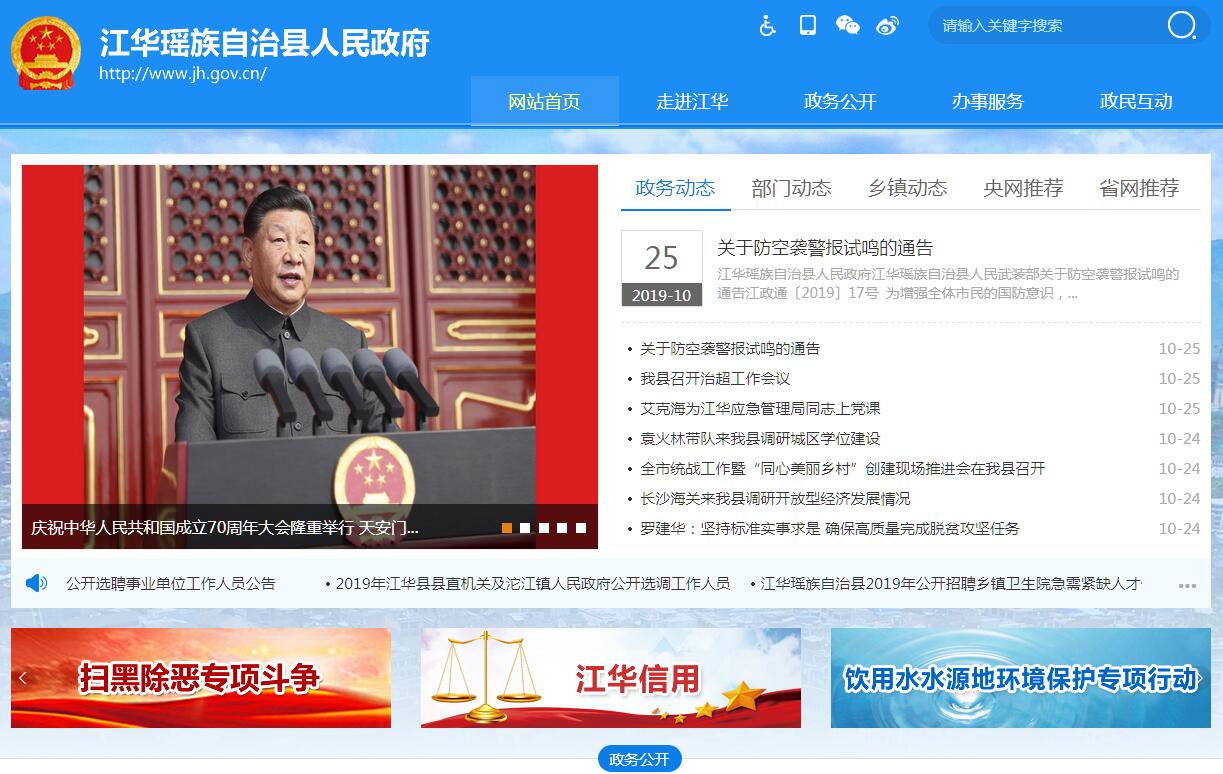Viewport: 1223px width, 774px height.
Task: Click the featured article summary paragraph
Action: pyautogui.click(x=948, y=284)
